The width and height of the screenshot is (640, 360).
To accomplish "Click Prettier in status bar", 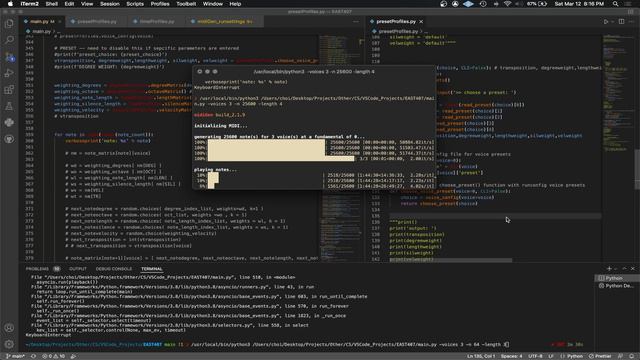I will 600,356.
